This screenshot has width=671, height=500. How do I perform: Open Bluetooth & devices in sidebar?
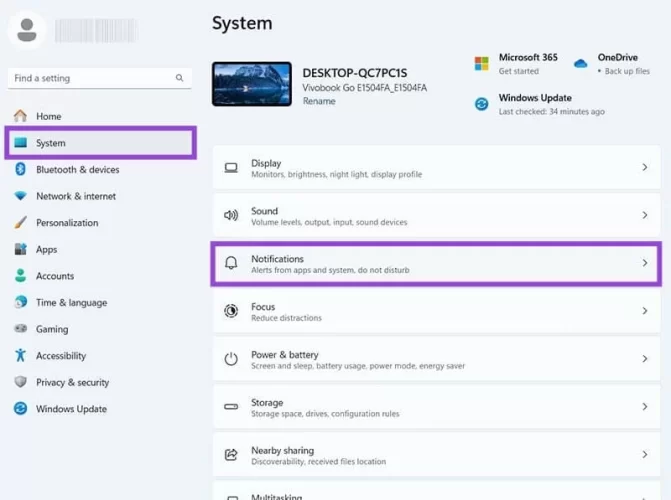77,170
